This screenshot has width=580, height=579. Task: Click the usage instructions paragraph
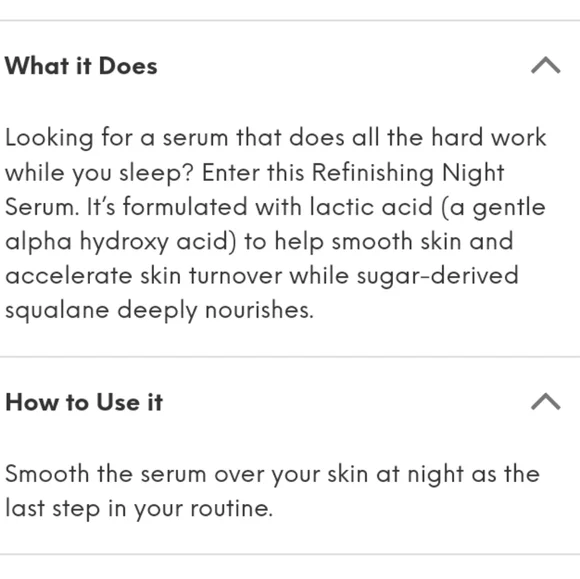coord(273,491)
